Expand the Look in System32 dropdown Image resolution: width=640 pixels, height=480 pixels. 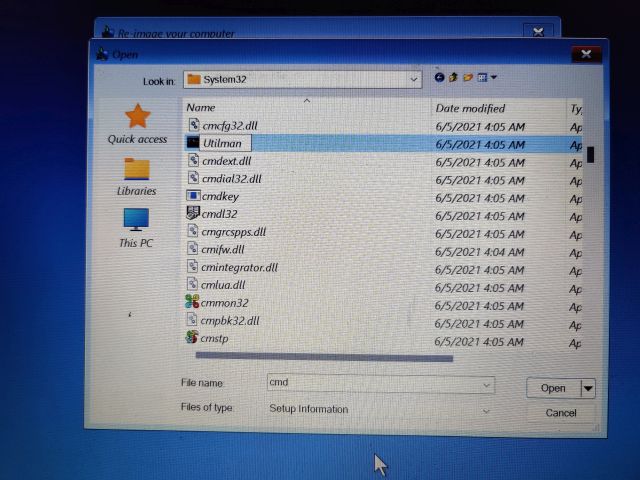413,80
